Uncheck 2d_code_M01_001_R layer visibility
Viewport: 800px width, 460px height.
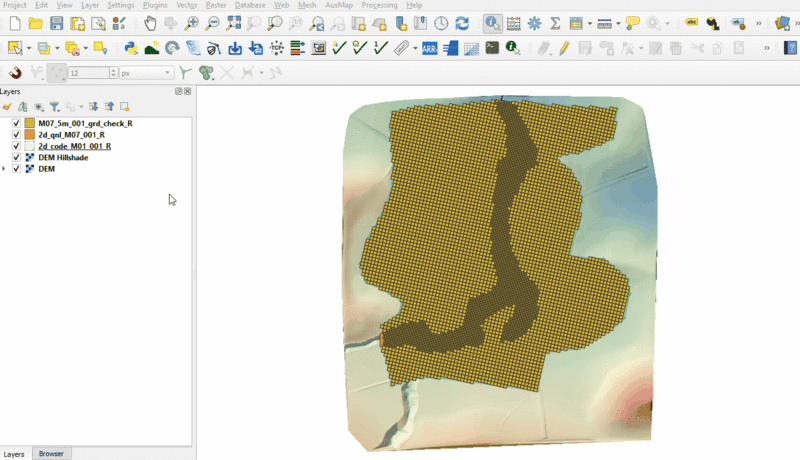[x=16, y=146]
